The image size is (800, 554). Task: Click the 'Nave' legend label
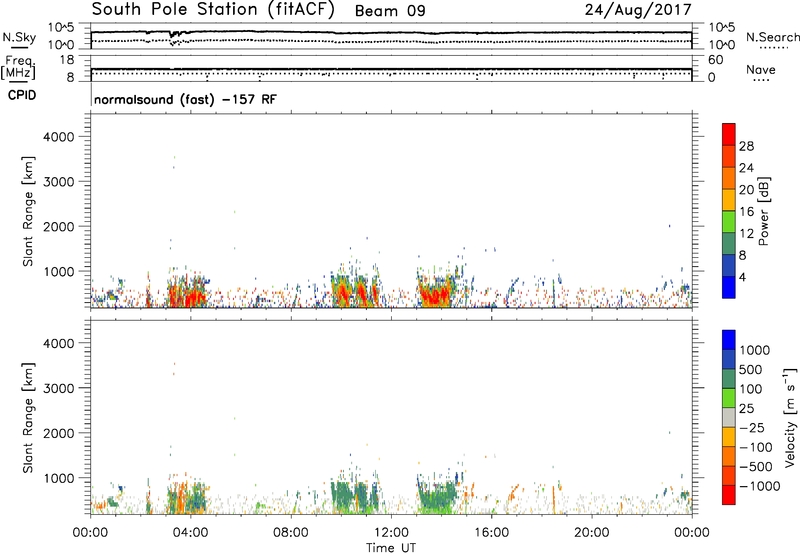(x=761, y=69)
